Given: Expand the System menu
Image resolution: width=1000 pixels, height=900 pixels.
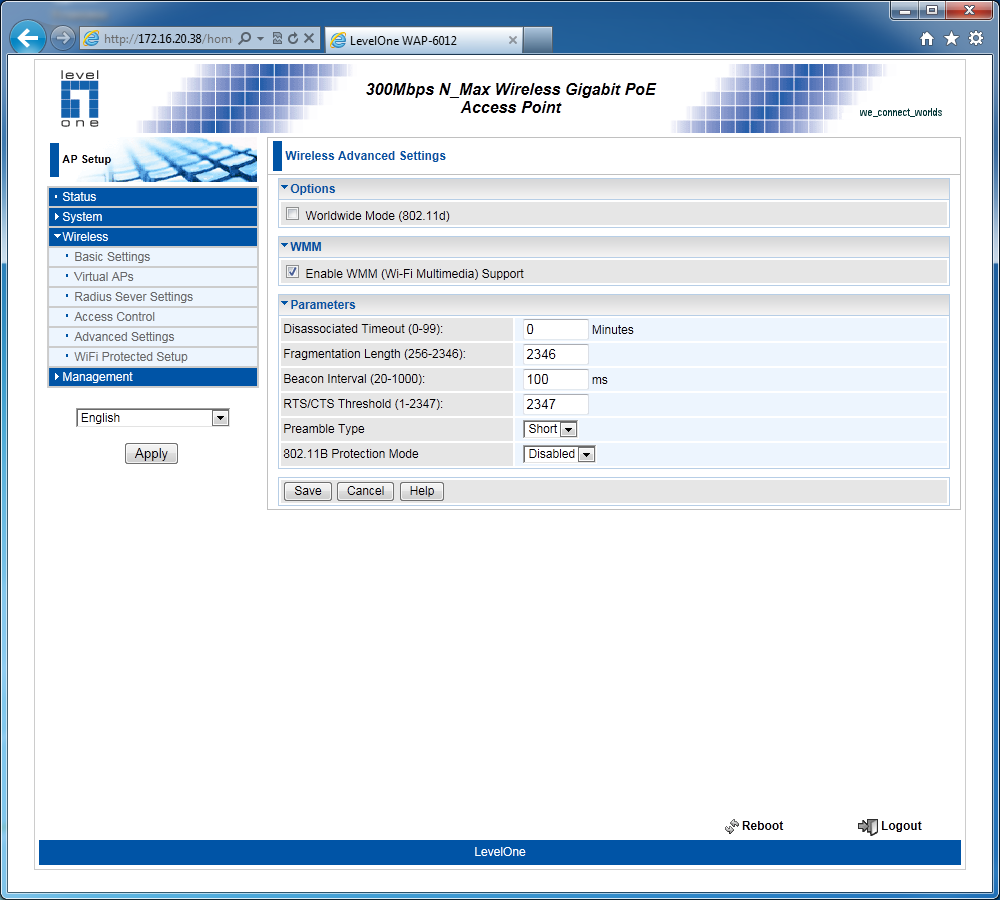Looking at the screenshot, I should click(153, 217).
